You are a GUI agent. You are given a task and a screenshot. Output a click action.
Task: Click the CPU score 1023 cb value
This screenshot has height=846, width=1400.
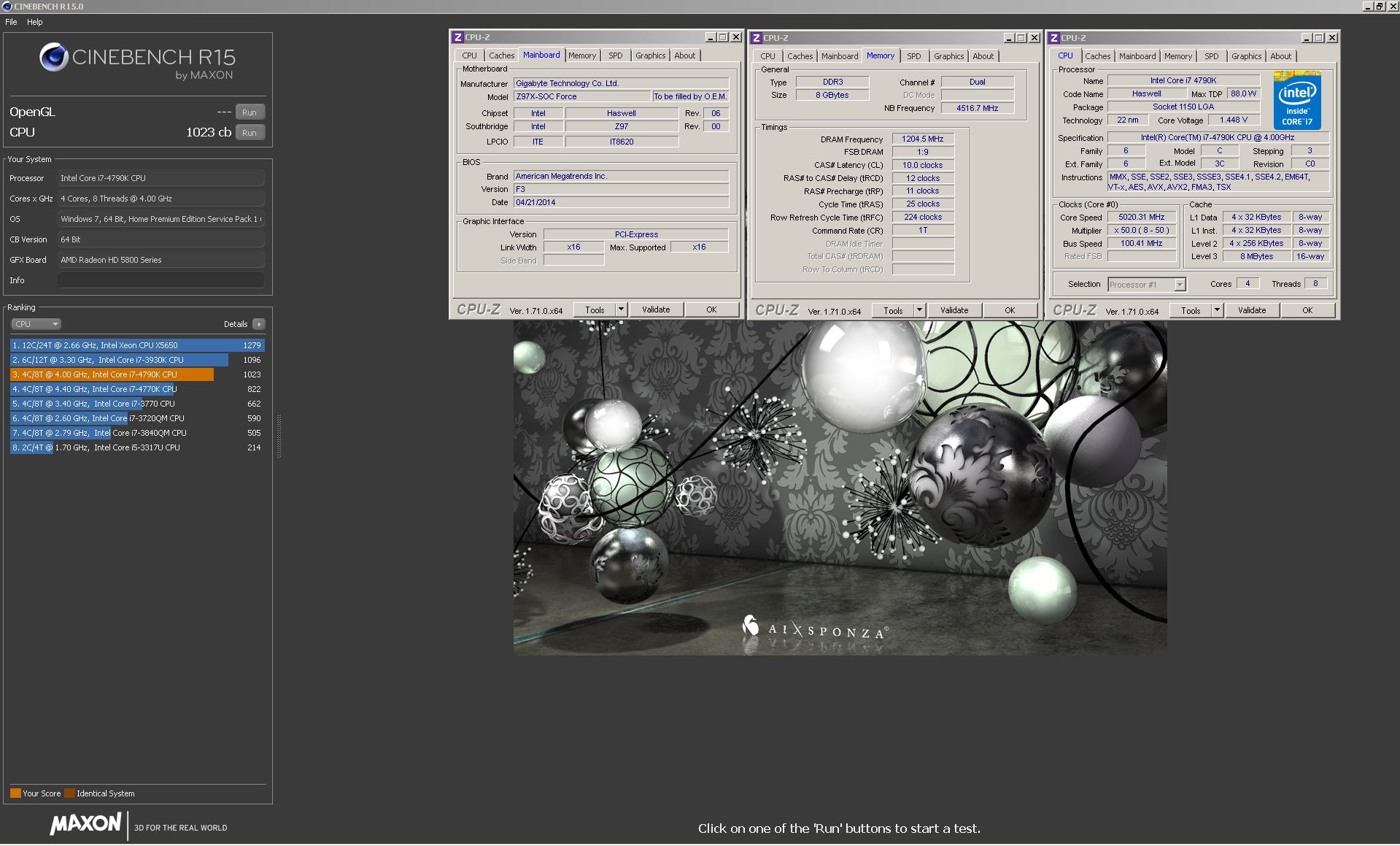click(x=209, y=132)
